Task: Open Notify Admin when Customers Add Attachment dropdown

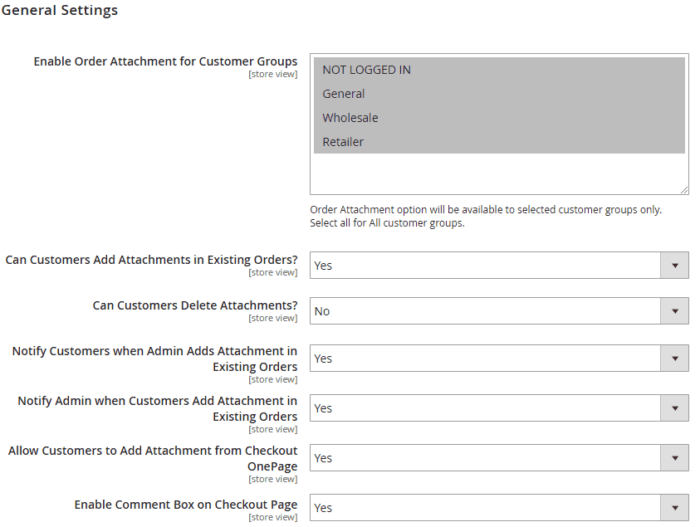Action: (x=499, y=408)
